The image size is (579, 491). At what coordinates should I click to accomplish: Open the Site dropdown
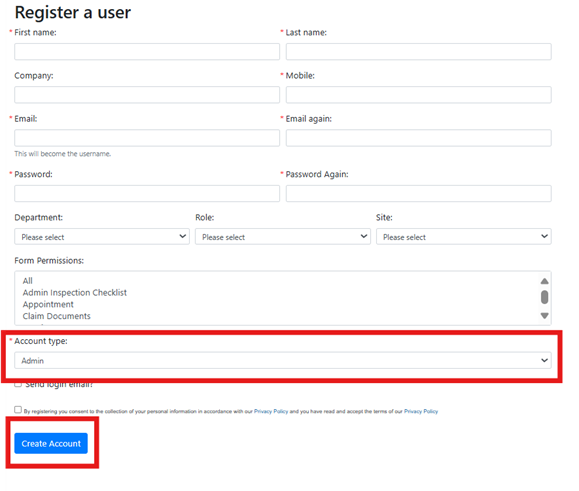point(463,237)
